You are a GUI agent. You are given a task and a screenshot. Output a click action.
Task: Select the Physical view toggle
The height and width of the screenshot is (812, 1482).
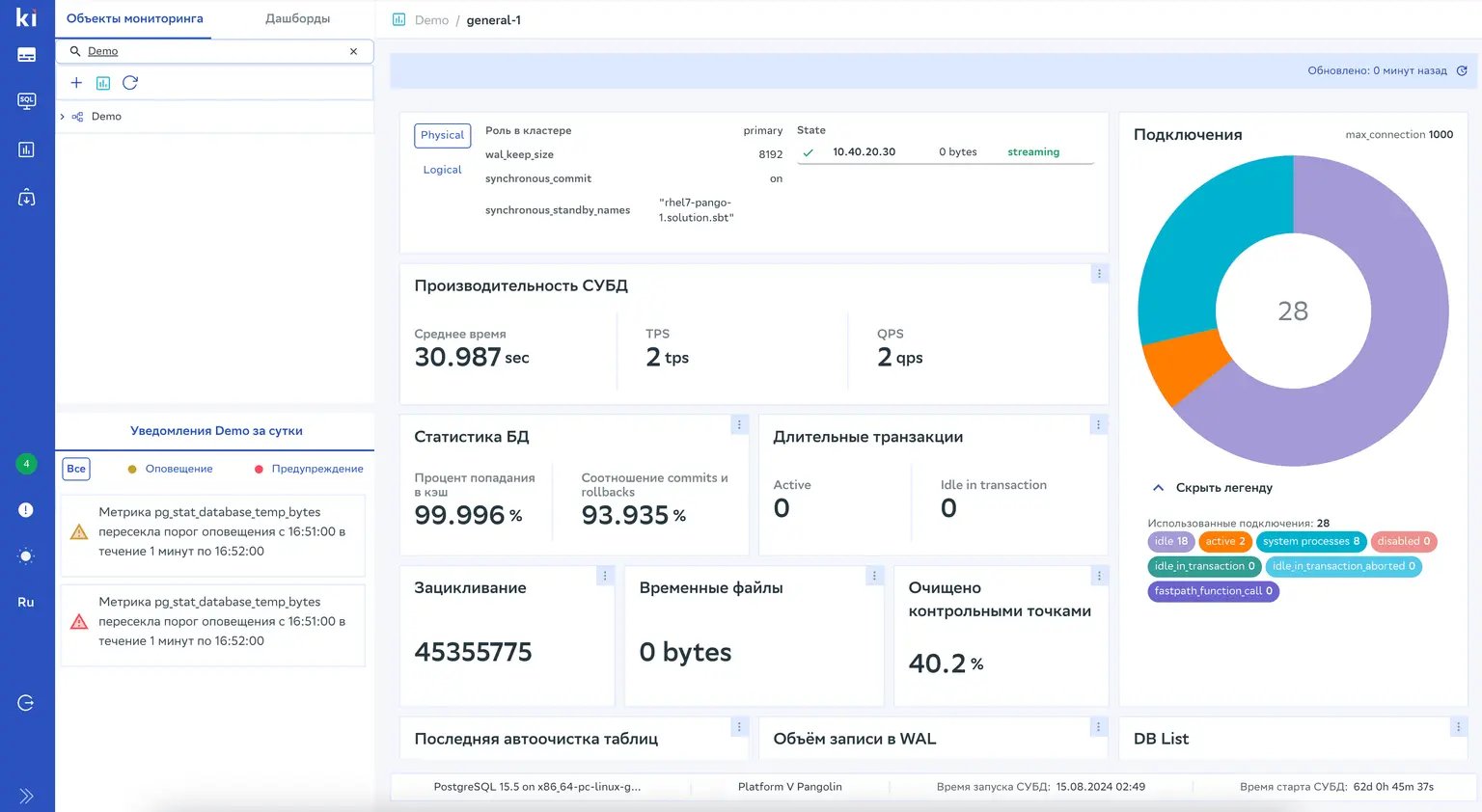(442, 135)
